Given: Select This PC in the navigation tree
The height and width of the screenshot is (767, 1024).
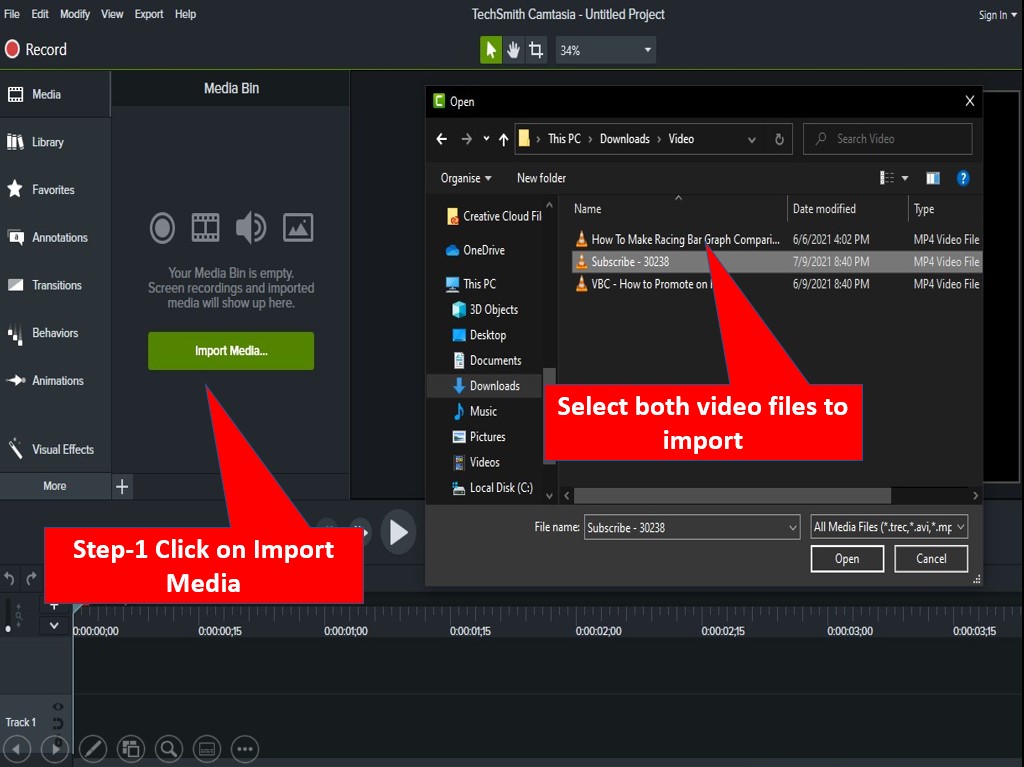Looking at the screenshot, I should (x=470, y=284).
